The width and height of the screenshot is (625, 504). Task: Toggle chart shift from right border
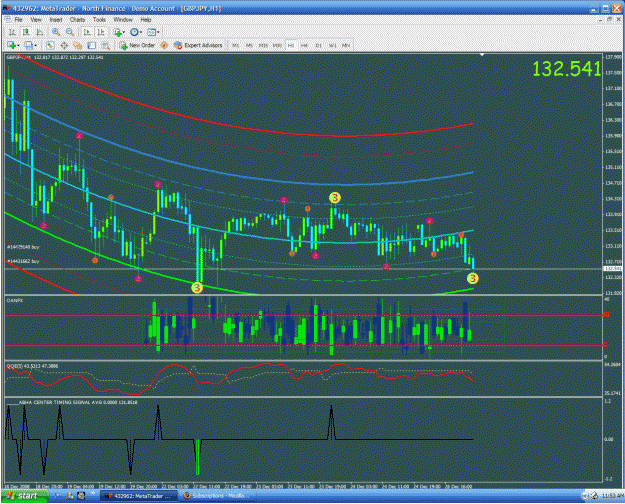pos(100,32)
